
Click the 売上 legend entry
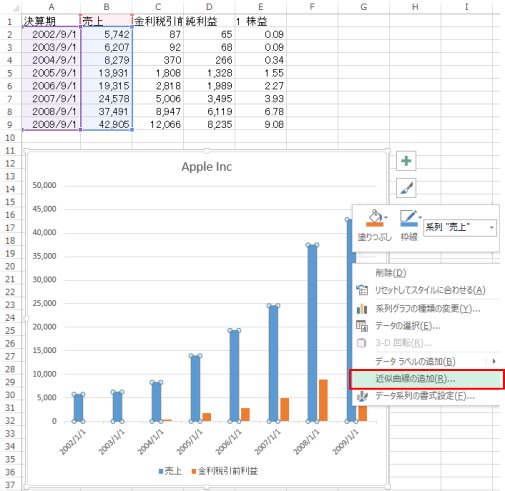pos(170,471)
